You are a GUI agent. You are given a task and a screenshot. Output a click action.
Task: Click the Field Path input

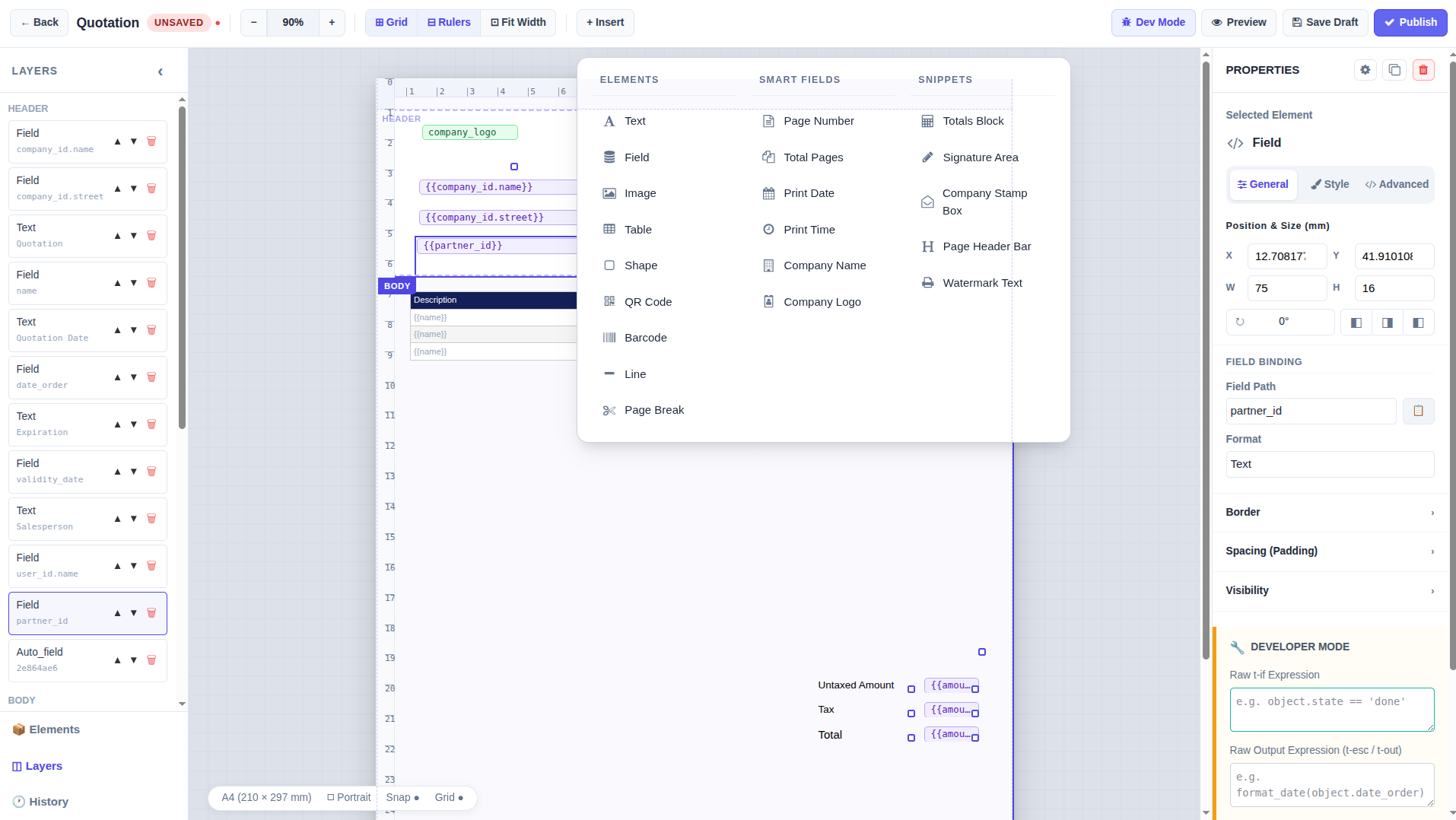coord(1311,412)
